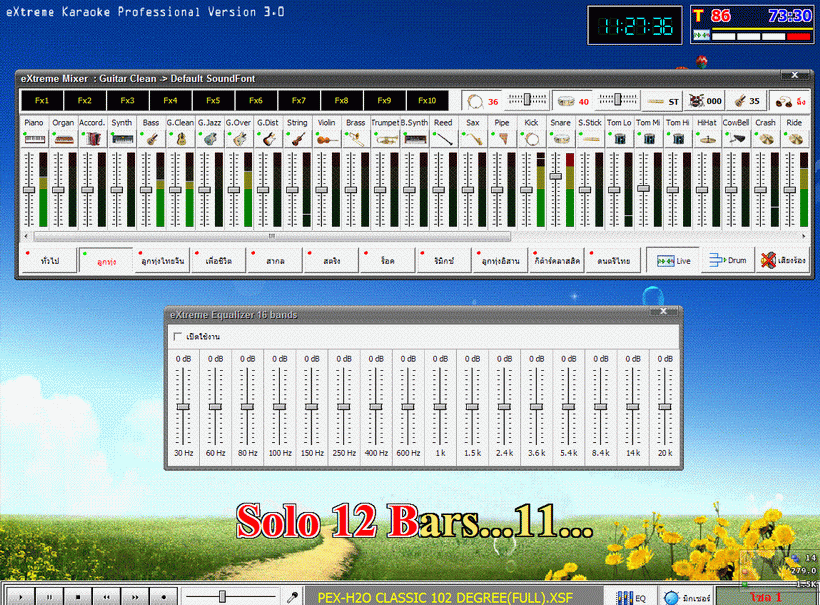This screenshot has height=605, width=820.
Task: Select the Snare drum channel icon
Action: coord(562,139)
